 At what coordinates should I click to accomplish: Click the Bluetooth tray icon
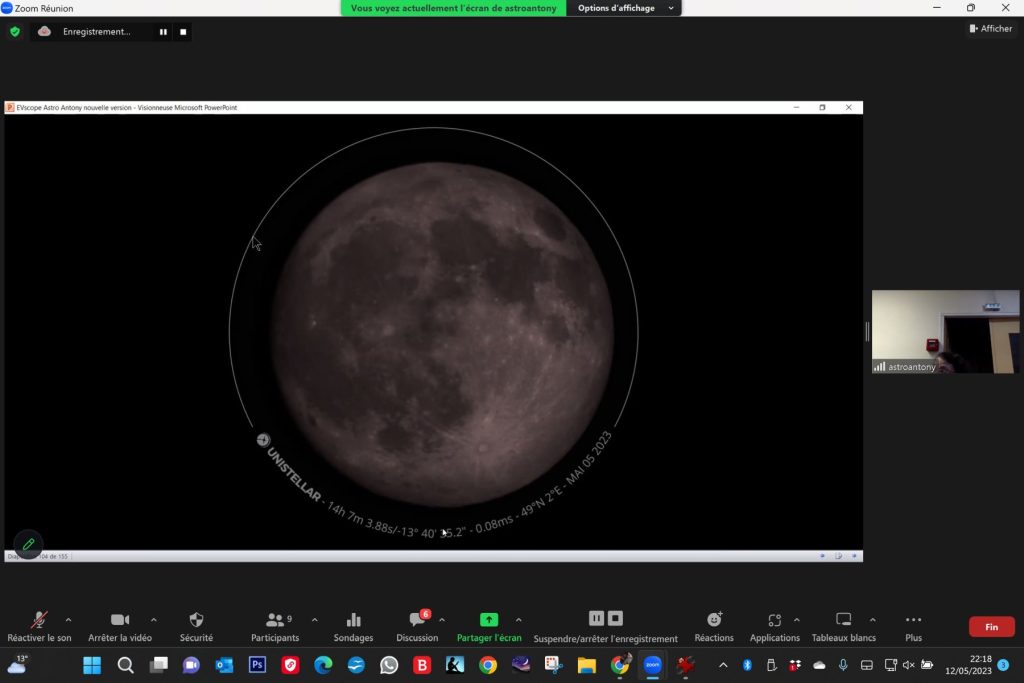coord(747,665)
